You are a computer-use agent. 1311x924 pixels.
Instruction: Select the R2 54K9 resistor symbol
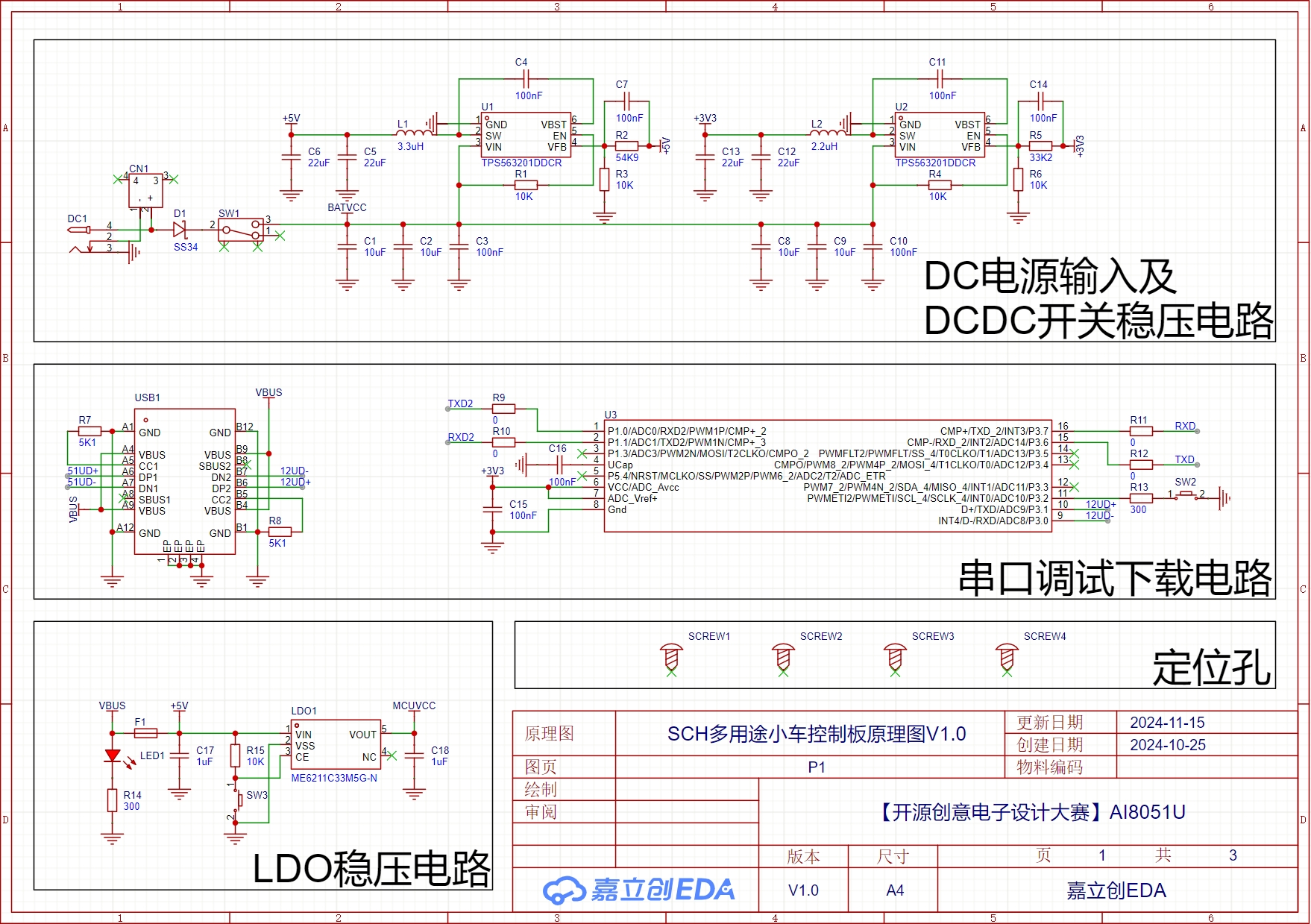click(626, 146)
